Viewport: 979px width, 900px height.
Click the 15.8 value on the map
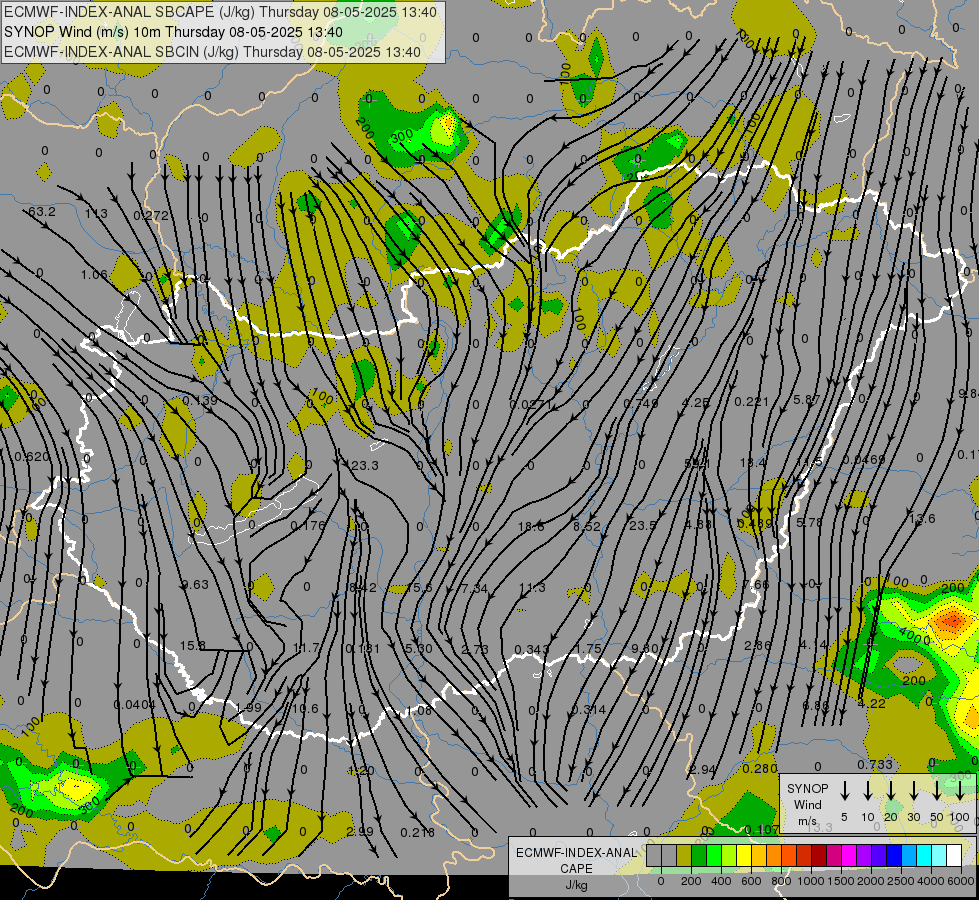192,646
